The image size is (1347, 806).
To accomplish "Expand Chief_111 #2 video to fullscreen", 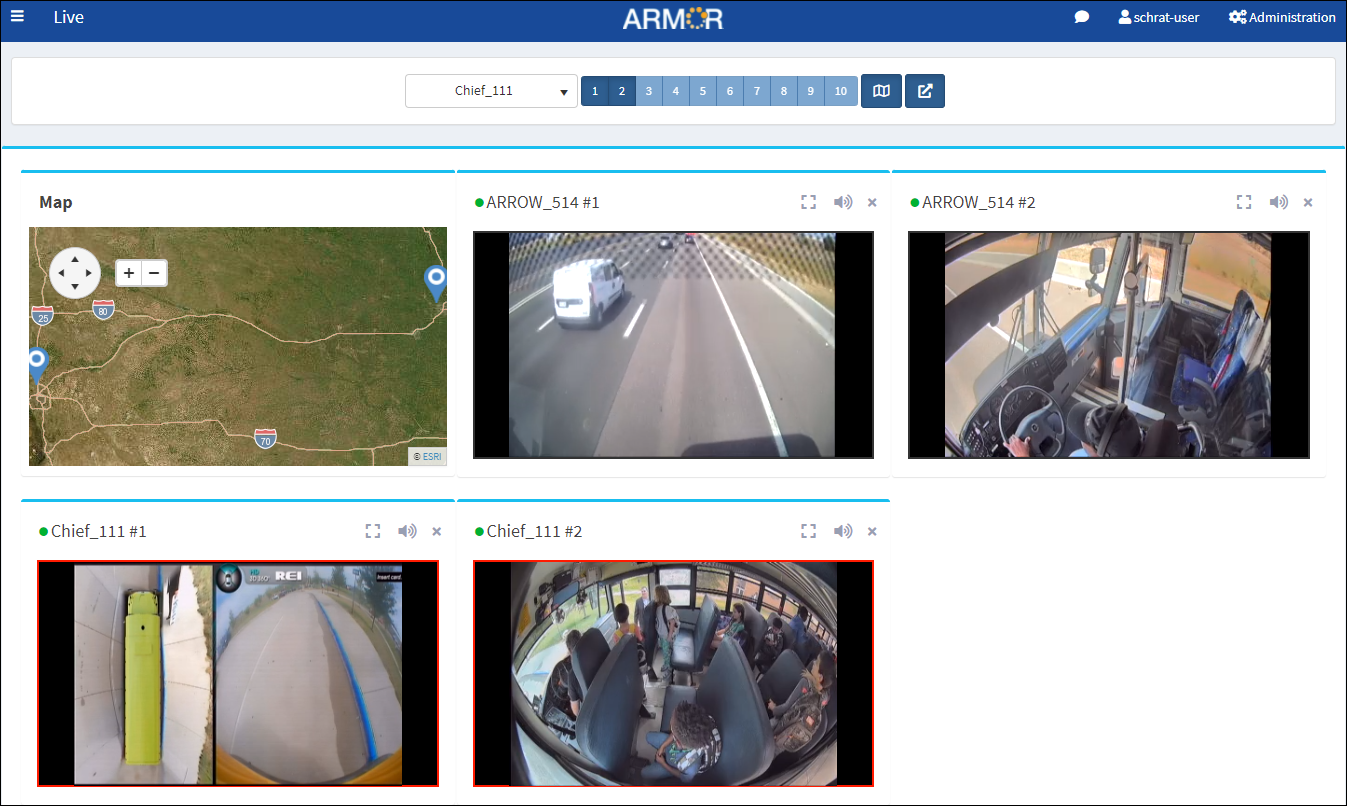I will coord(808,531).
